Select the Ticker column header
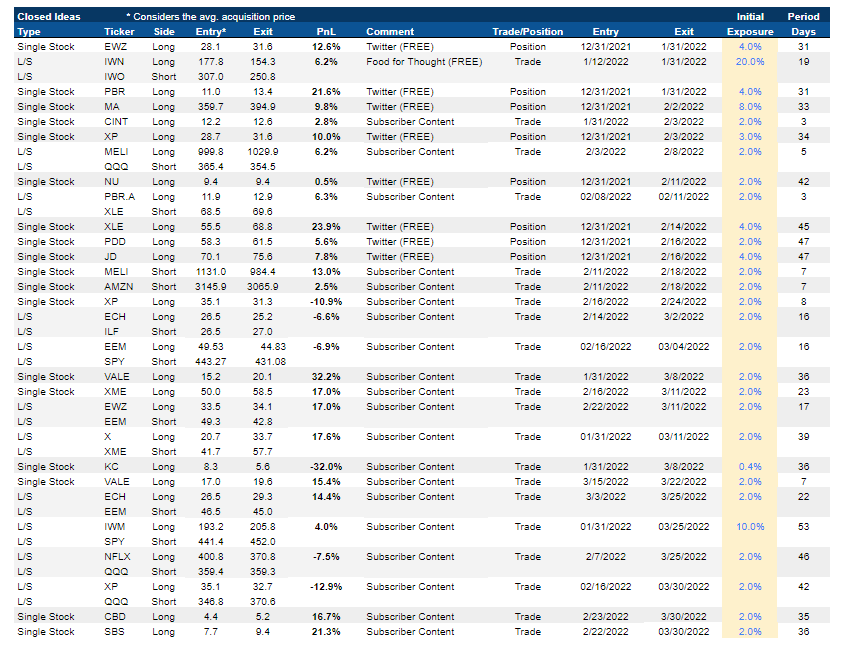This screenshot has width=846, height=655. coord(119,32)
